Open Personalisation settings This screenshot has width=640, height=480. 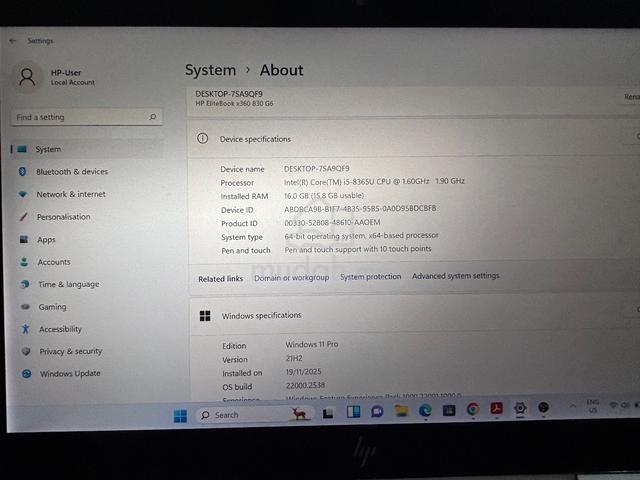coord(63,217)
